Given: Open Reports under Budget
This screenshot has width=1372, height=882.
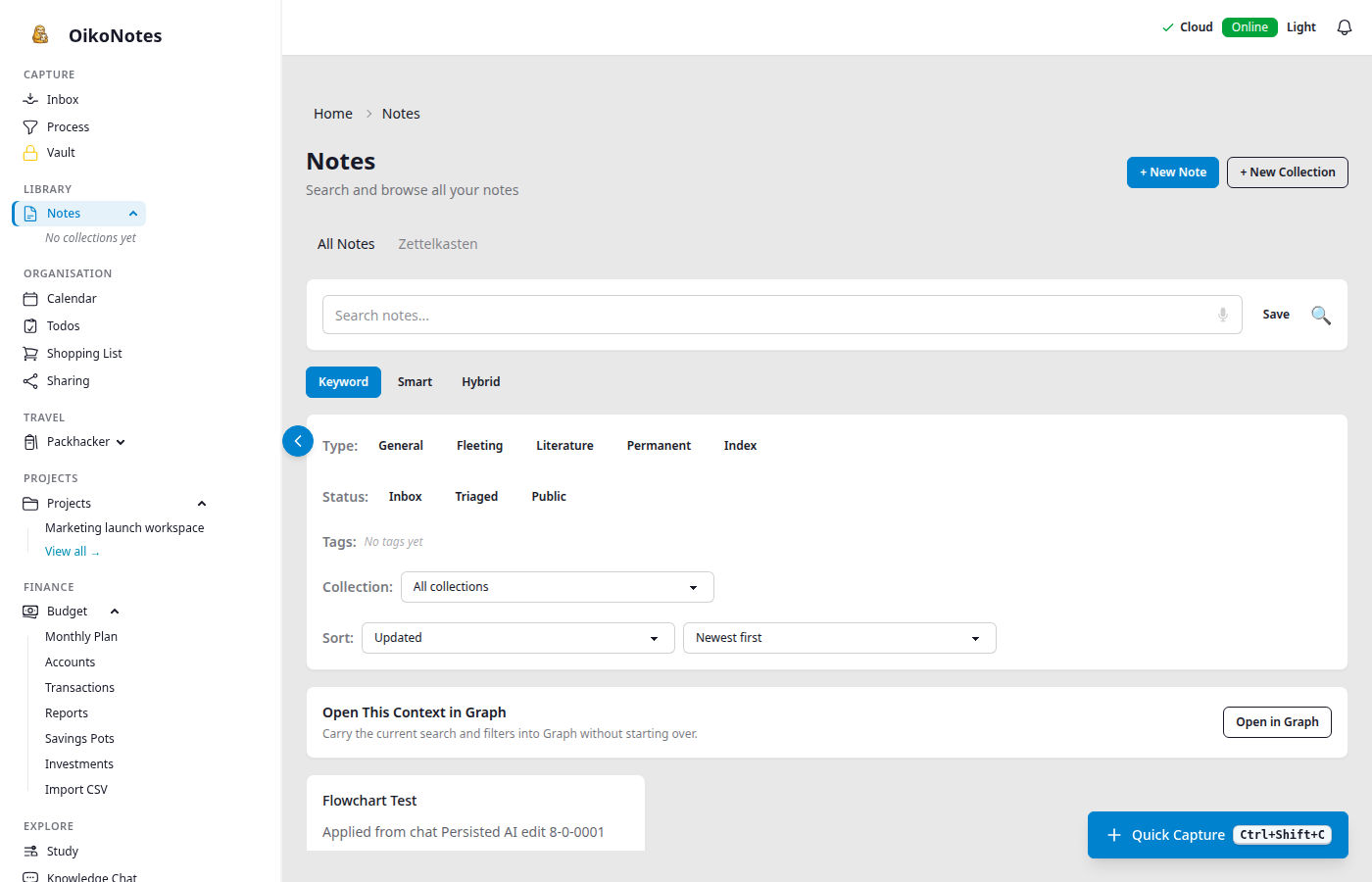Looking at the screenshot, I should pos(67,713).
